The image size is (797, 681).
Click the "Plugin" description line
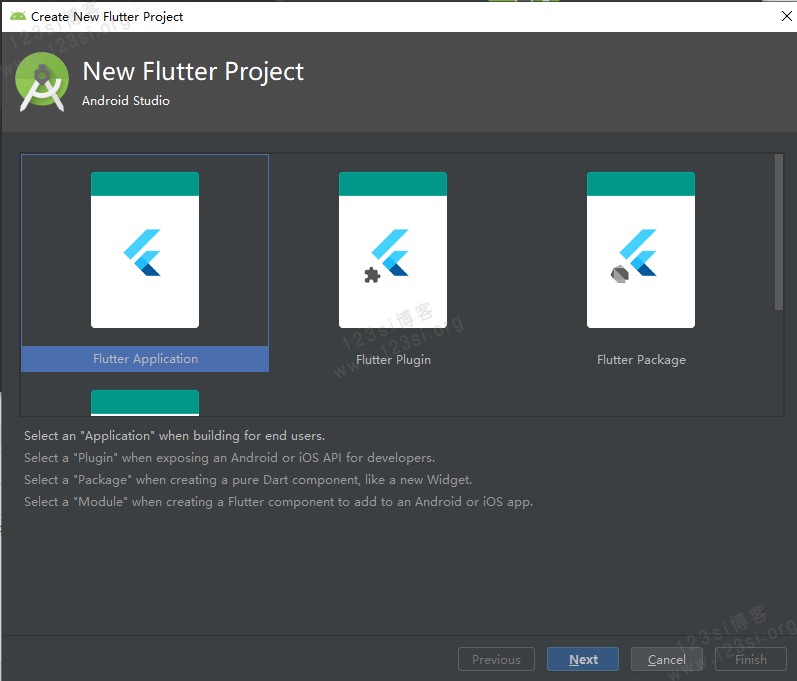click(229, 457)
